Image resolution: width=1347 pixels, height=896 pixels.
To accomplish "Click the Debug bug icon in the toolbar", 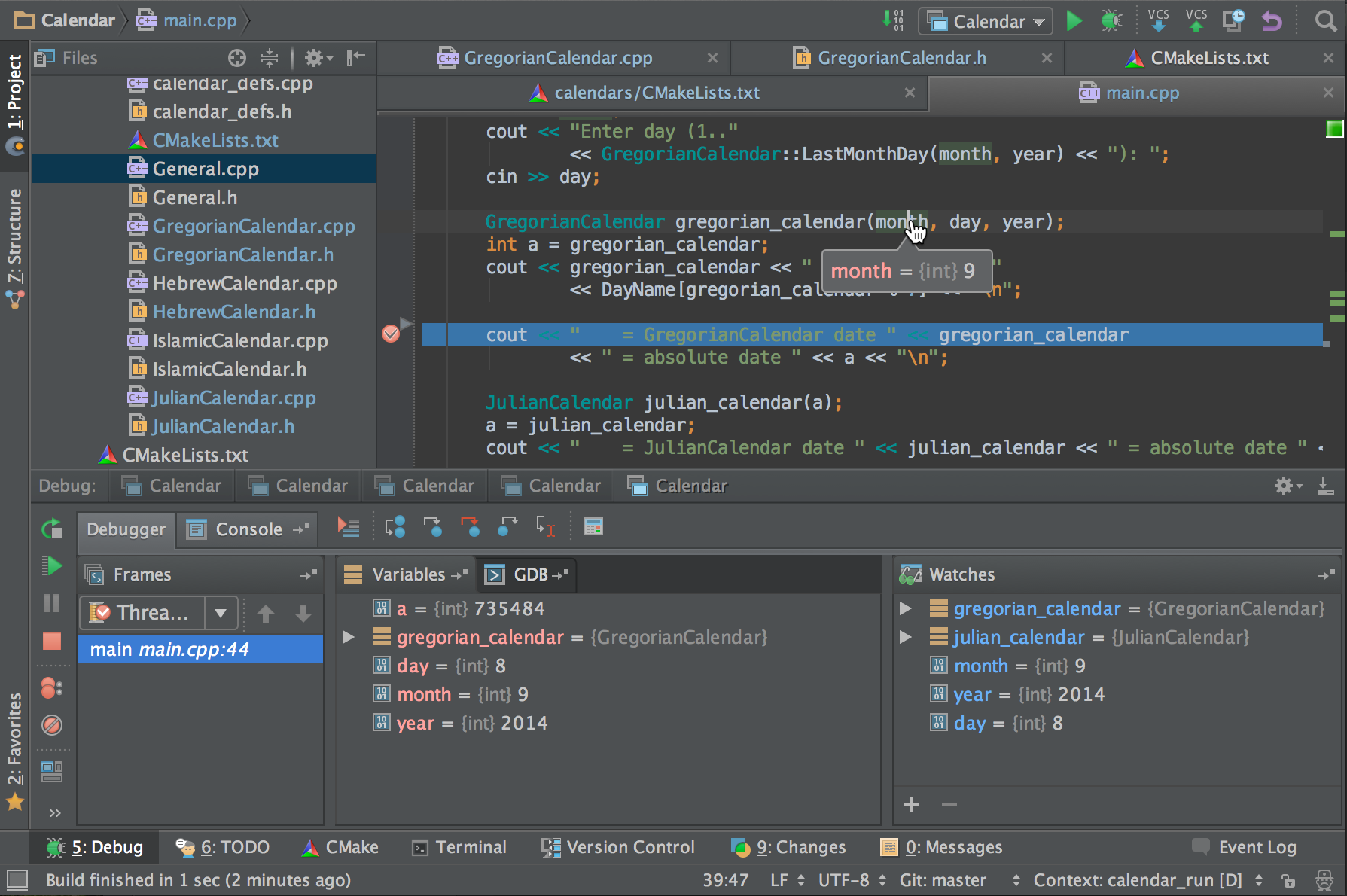I will [x=1111, y=21].
